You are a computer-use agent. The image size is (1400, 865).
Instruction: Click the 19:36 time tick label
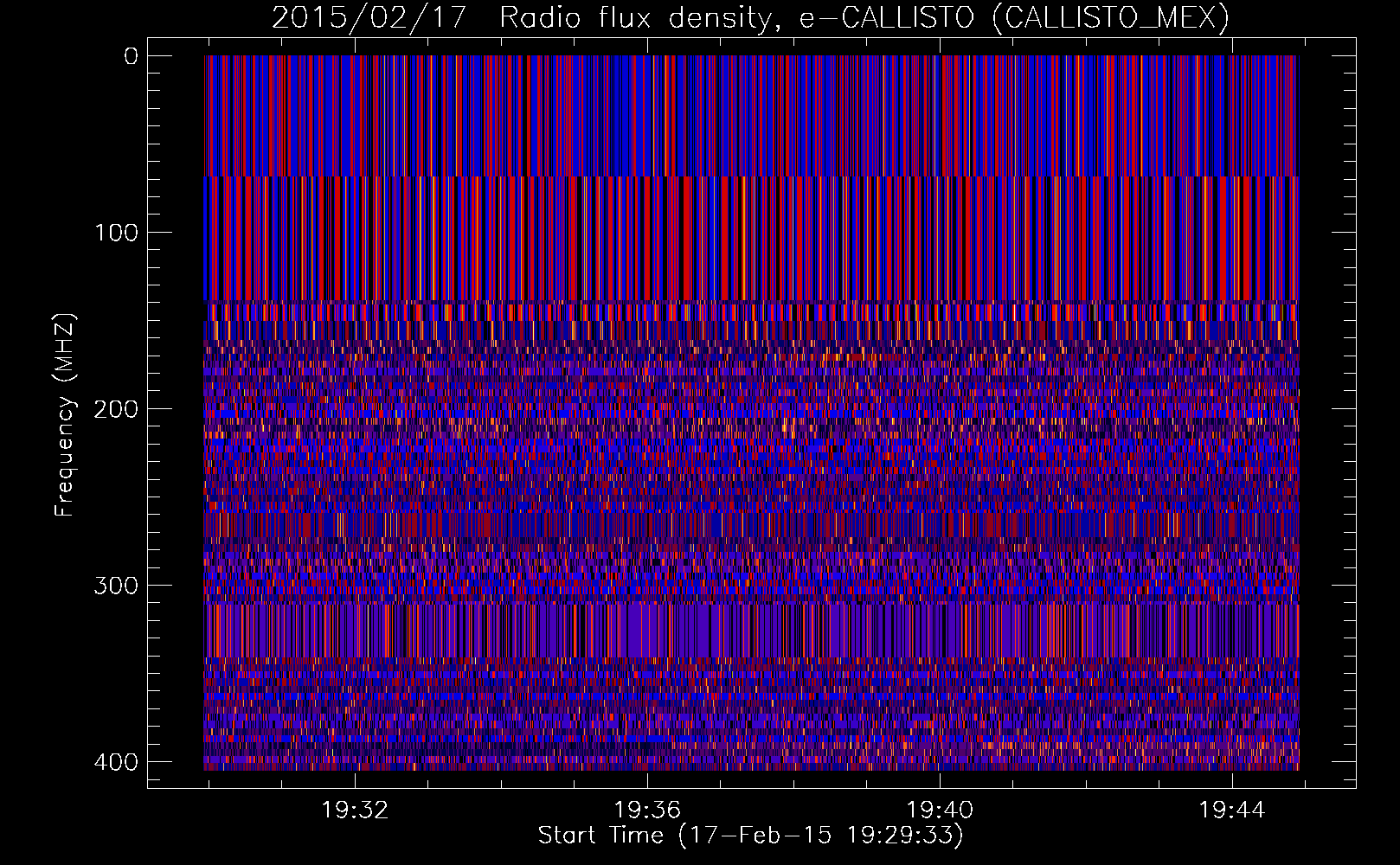coord(647,811)
